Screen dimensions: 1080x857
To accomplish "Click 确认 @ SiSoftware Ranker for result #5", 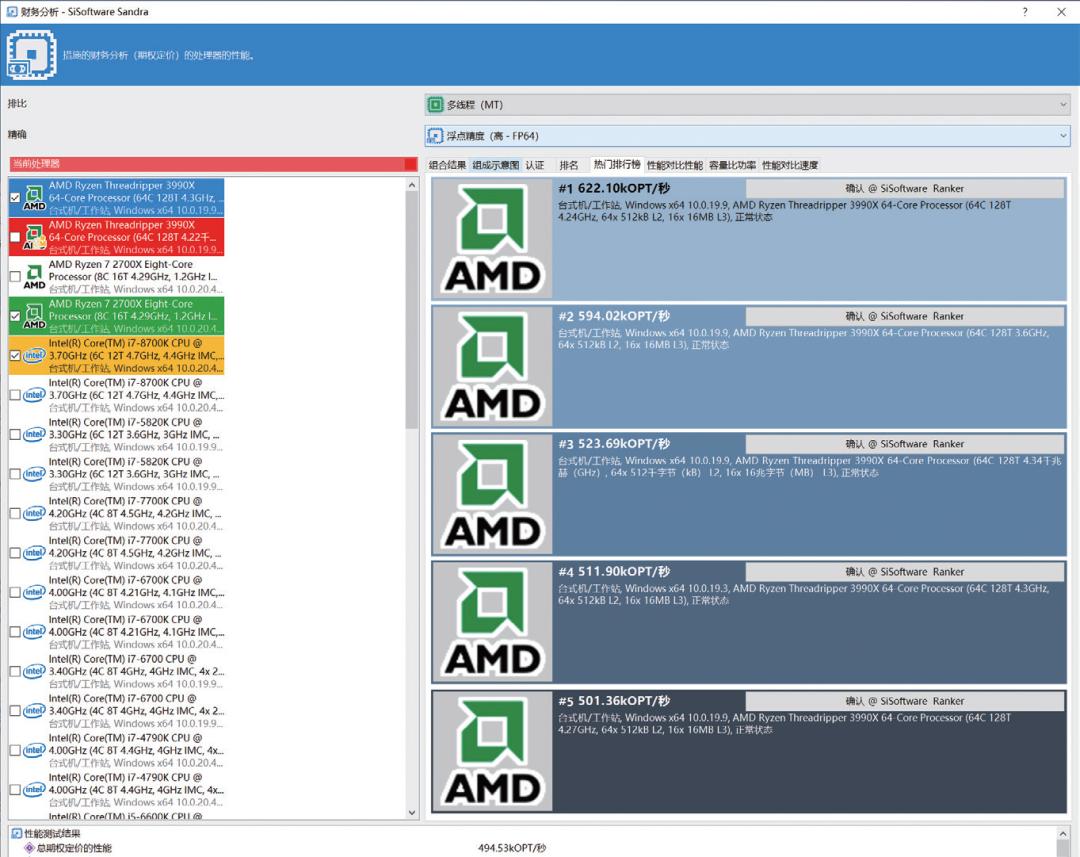I will click(904, 701).
